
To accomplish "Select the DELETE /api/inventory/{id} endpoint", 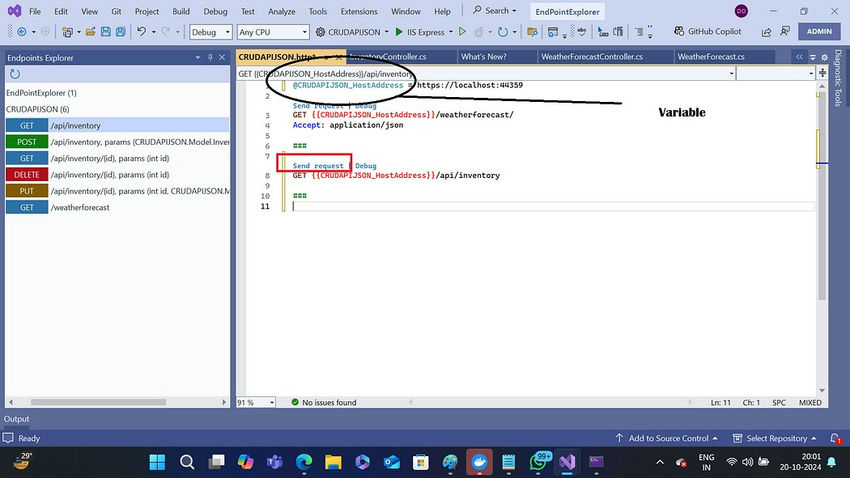I will click(117, 175).
